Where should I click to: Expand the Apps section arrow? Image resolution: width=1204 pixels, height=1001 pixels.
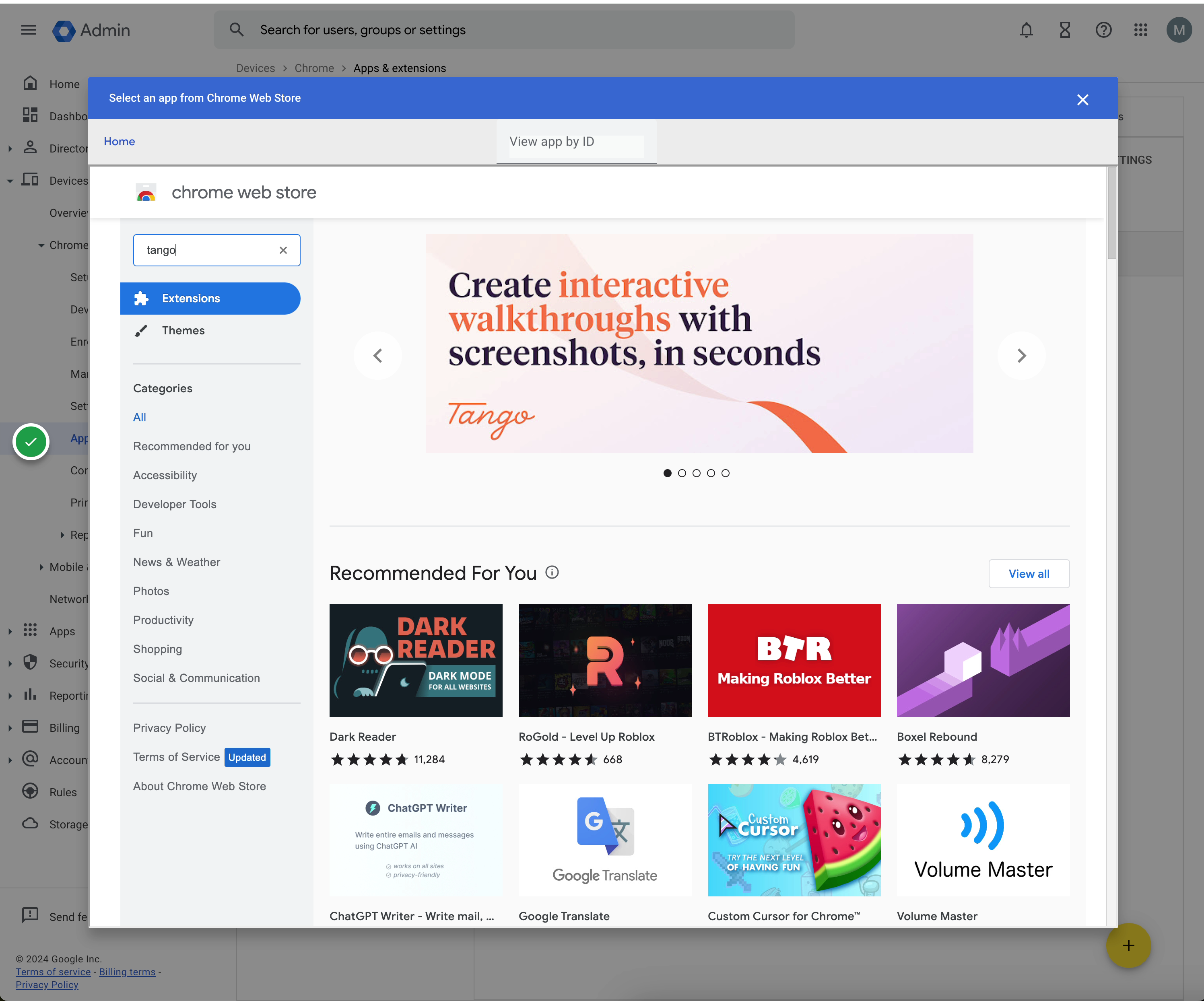point(10,631)
